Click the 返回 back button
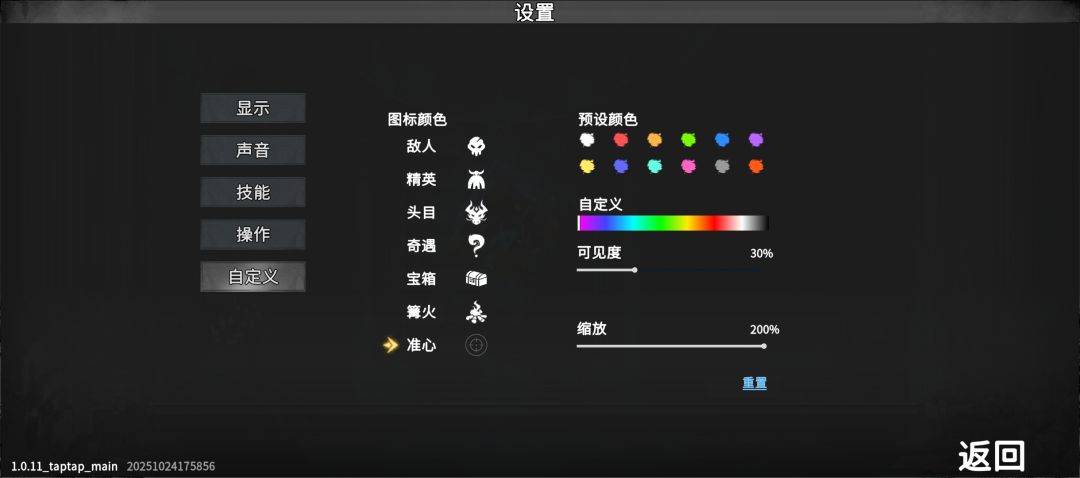Screen dimensions: 1080x478 pos(992,455)
